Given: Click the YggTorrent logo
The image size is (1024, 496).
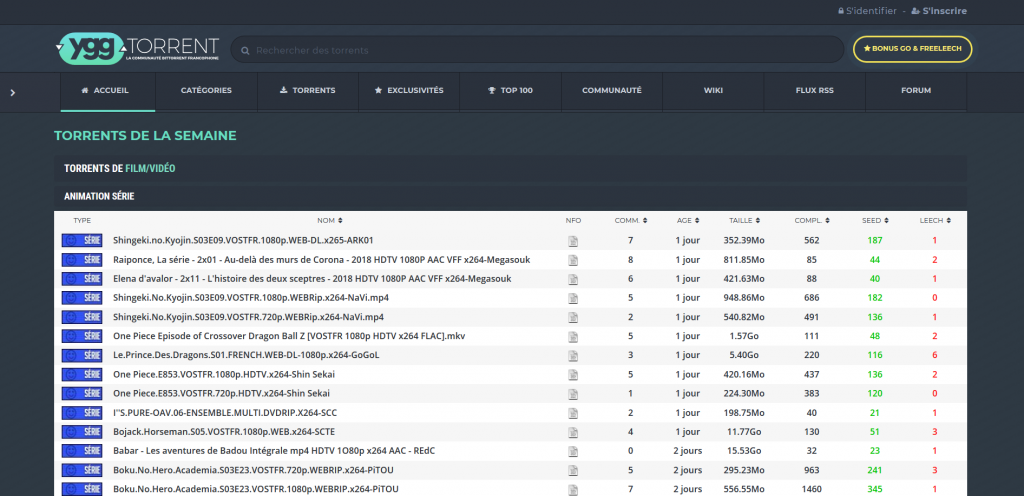Looking at the screenshot, I should [x=137, y=49].
